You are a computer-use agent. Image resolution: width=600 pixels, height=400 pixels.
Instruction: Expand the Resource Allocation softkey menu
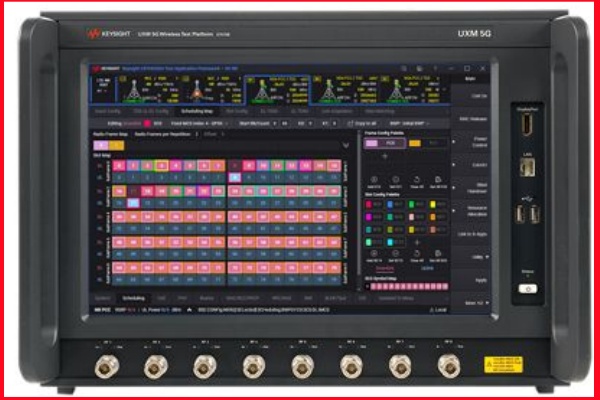point(471,211)
